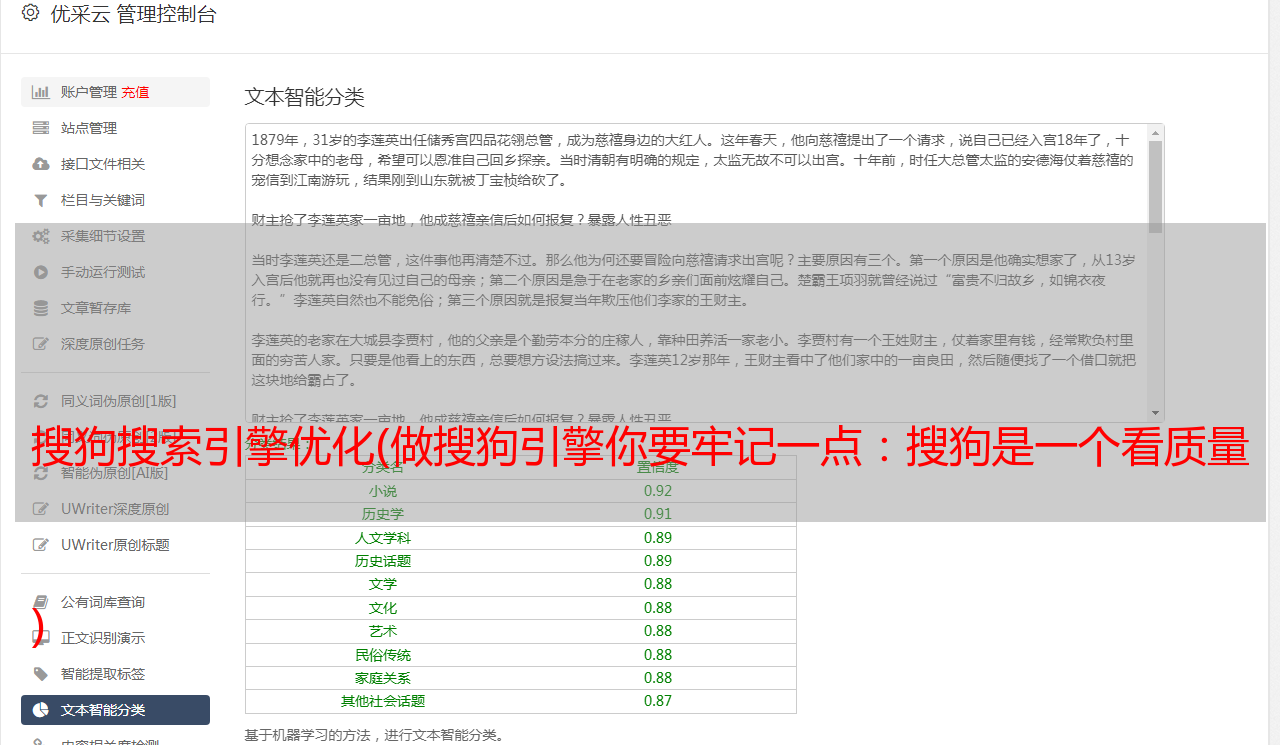Click the 0.92 confidence value
The width and height of the screenshot is (1280, 745).
(x=658, y=491)
